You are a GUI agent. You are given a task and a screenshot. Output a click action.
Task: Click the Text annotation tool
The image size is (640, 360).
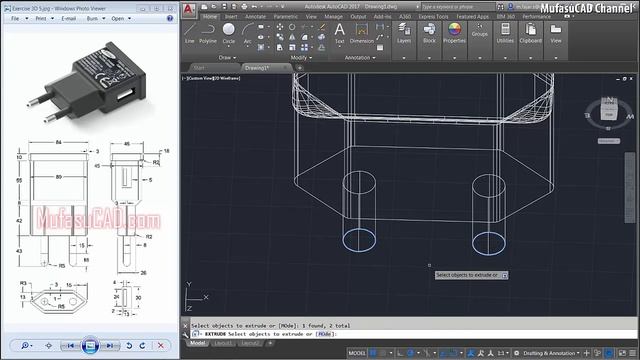(x=340, y=33)
